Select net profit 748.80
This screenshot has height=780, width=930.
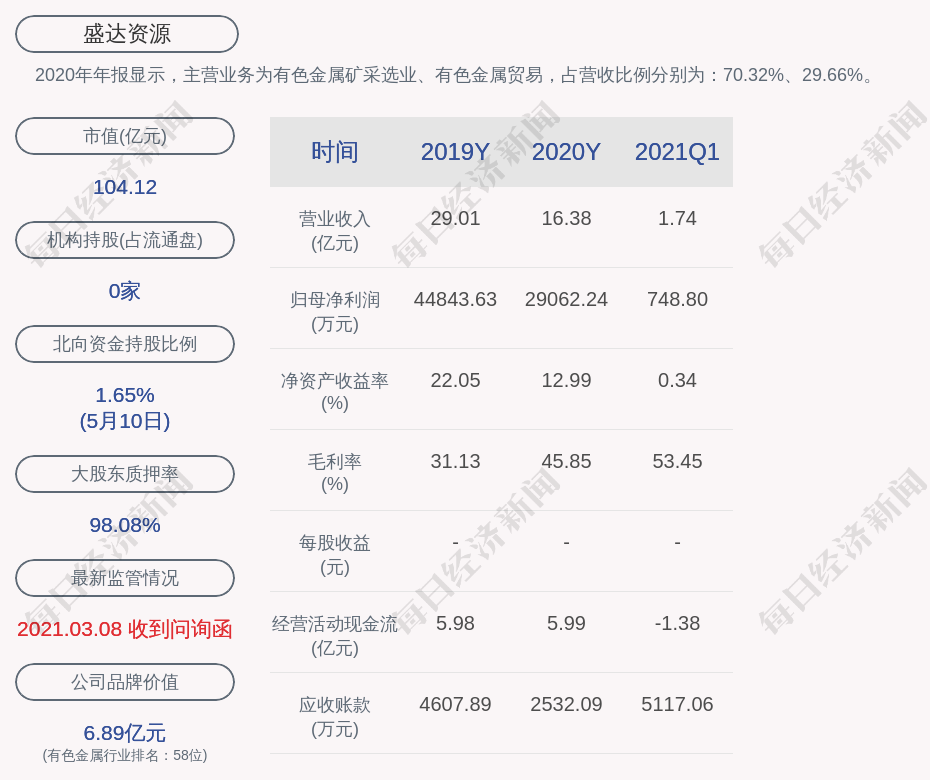click(677, 300)
